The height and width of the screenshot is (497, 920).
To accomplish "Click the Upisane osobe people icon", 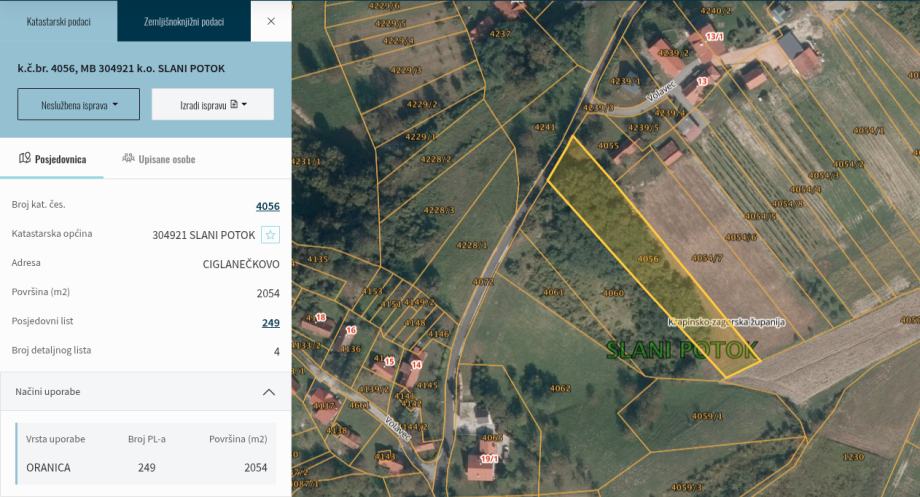I will tap(128, 158).
